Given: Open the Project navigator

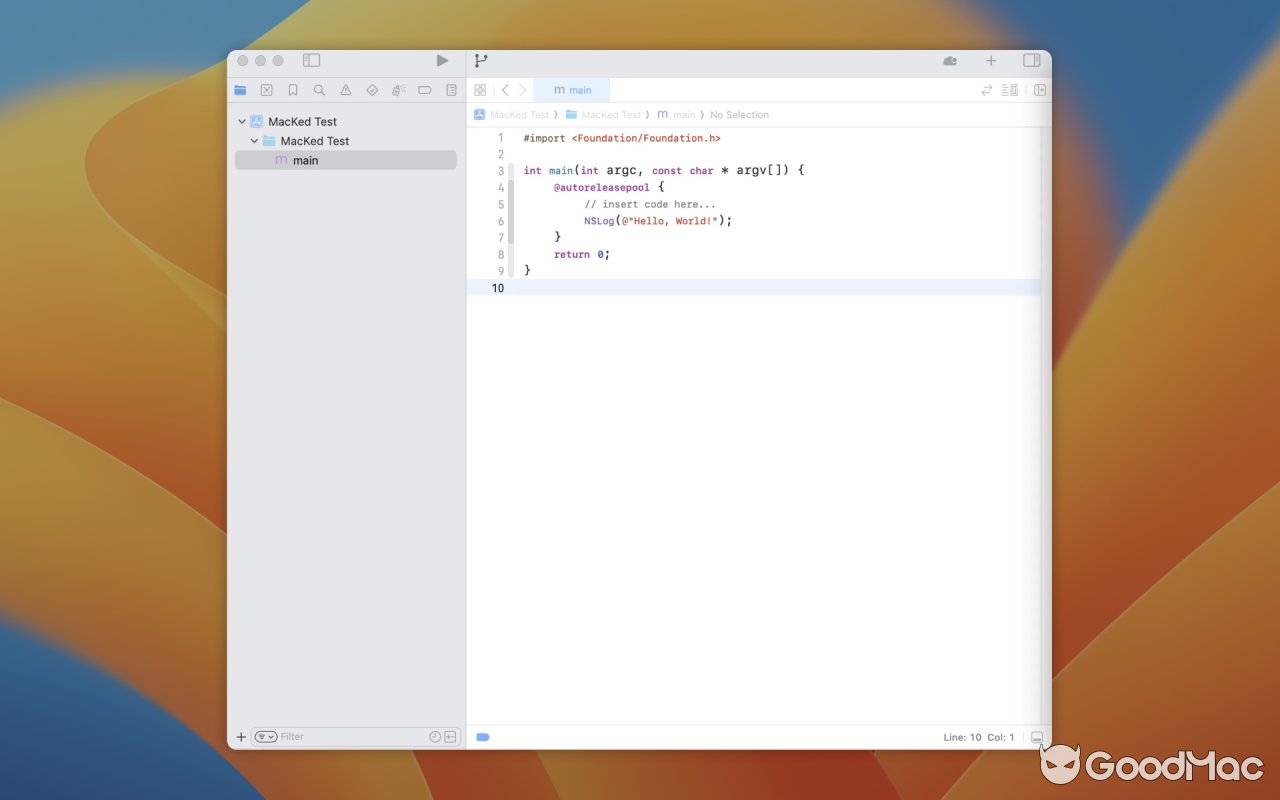Looking at the screenshot, I should [240, 90].
